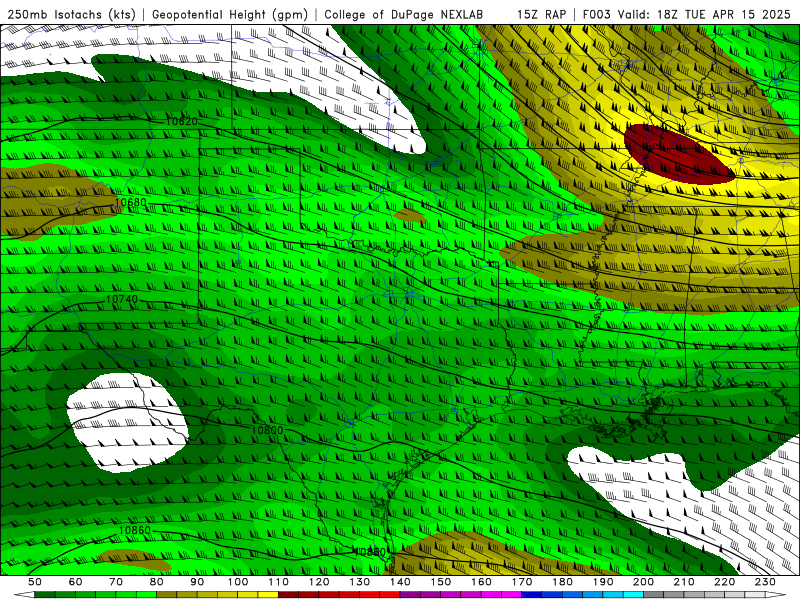Click the 180 value on the color scale
The width and height of the screenshot is (800, 600).
[563, 582]
